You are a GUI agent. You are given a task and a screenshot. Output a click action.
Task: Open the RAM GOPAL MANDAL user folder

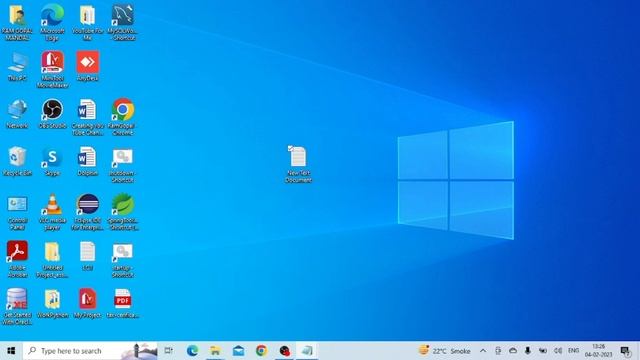click(17, 22)
